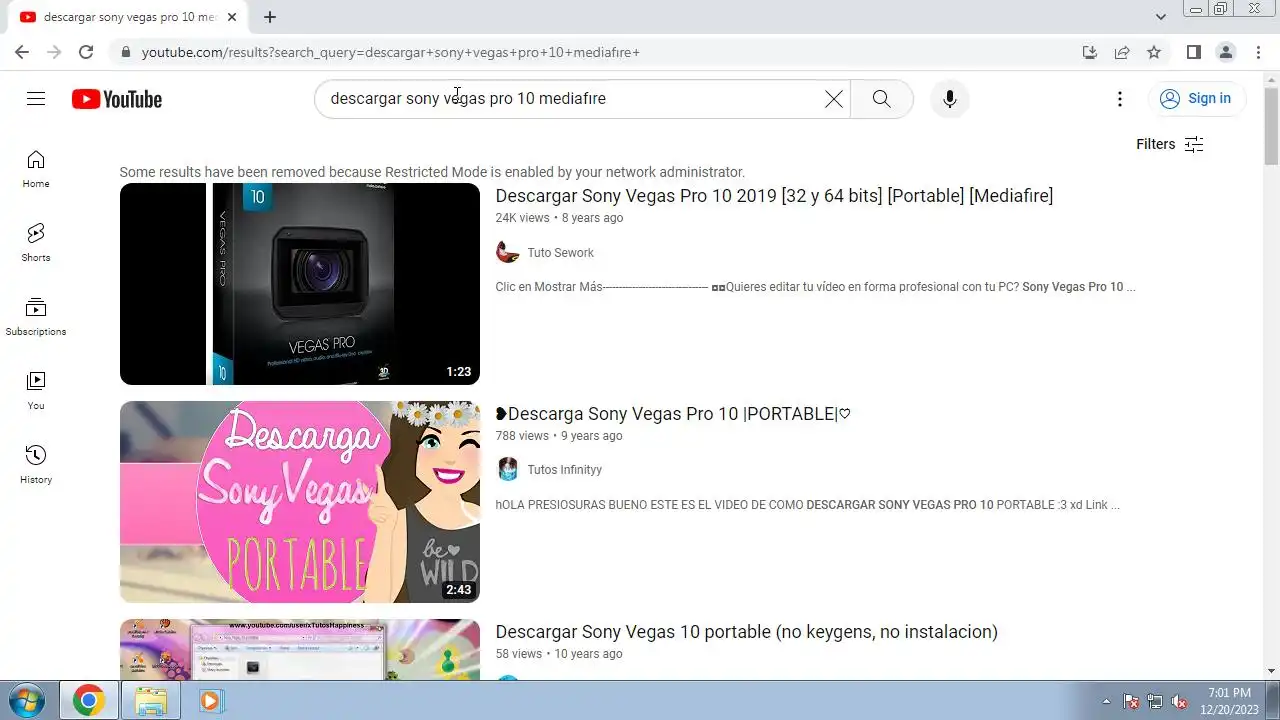Click the '24K views • 8 years ago' text
The image size is (1280, 720).
[559, 218]
